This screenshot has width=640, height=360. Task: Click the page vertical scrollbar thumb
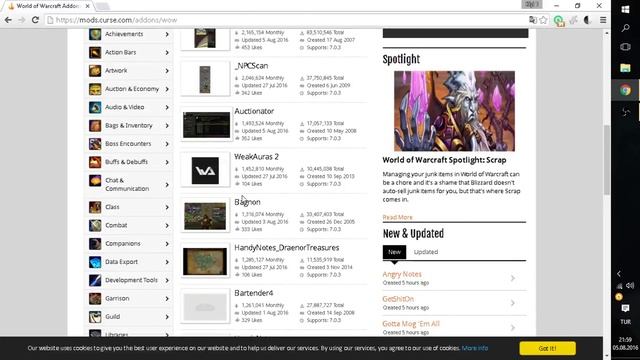tap(607, 160)
